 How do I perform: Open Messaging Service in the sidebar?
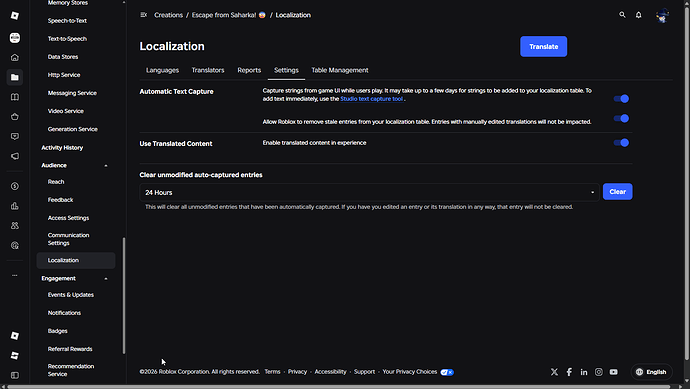(x=72, y=93)
